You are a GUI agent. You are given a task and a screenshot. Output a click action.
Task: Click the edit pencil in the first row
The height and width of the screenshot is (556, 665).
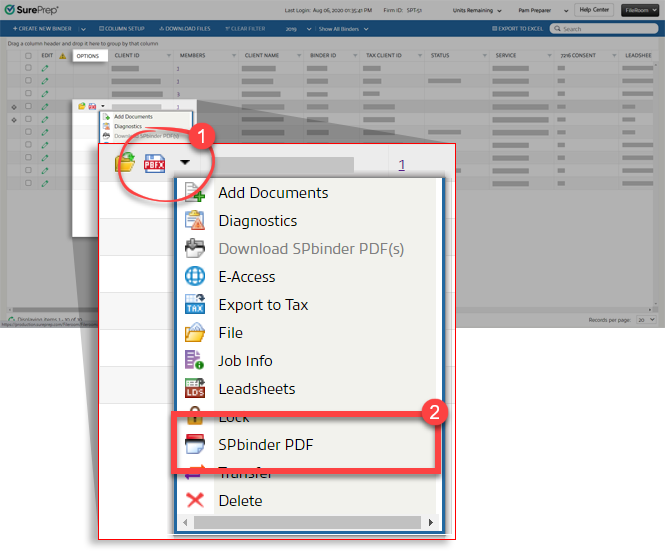coord(45,68)
